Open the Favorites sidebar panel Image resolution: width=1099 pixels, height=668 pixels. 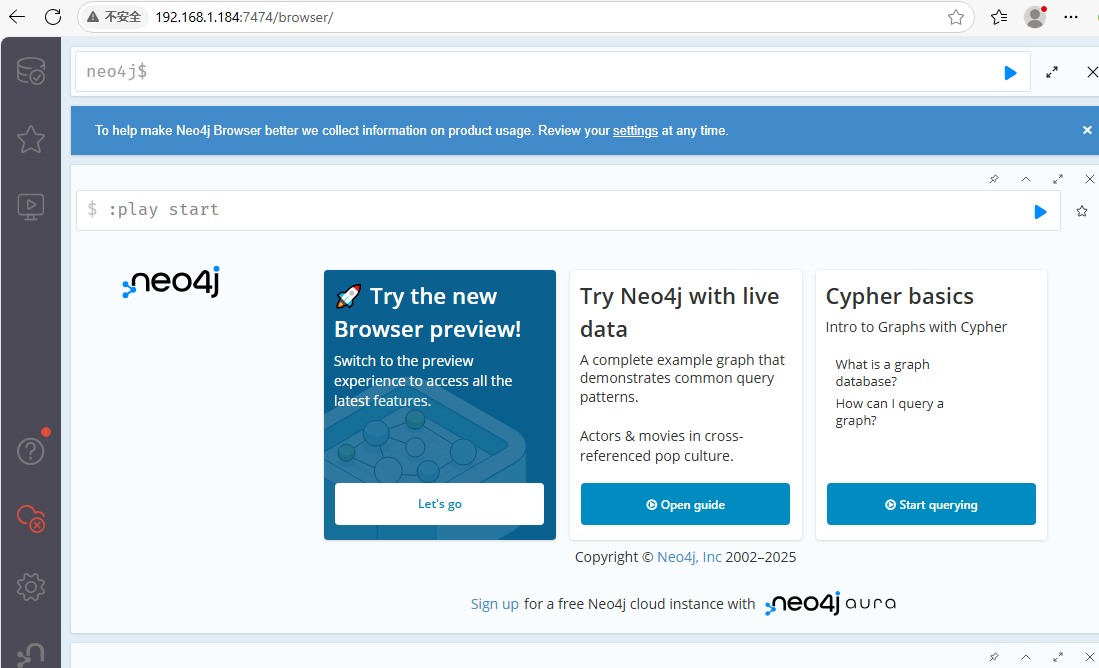point(30,139)
